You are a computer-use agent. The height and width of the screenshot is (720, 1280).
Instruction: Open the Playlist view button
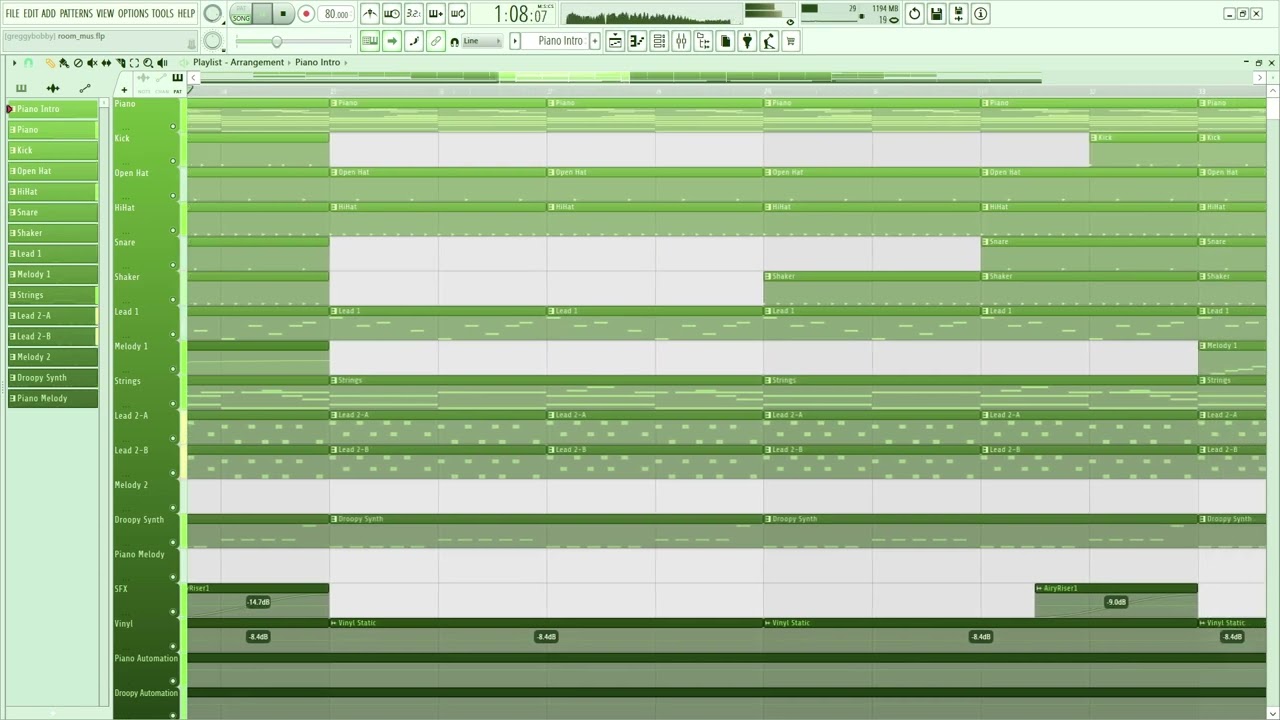tap(615, 41)
